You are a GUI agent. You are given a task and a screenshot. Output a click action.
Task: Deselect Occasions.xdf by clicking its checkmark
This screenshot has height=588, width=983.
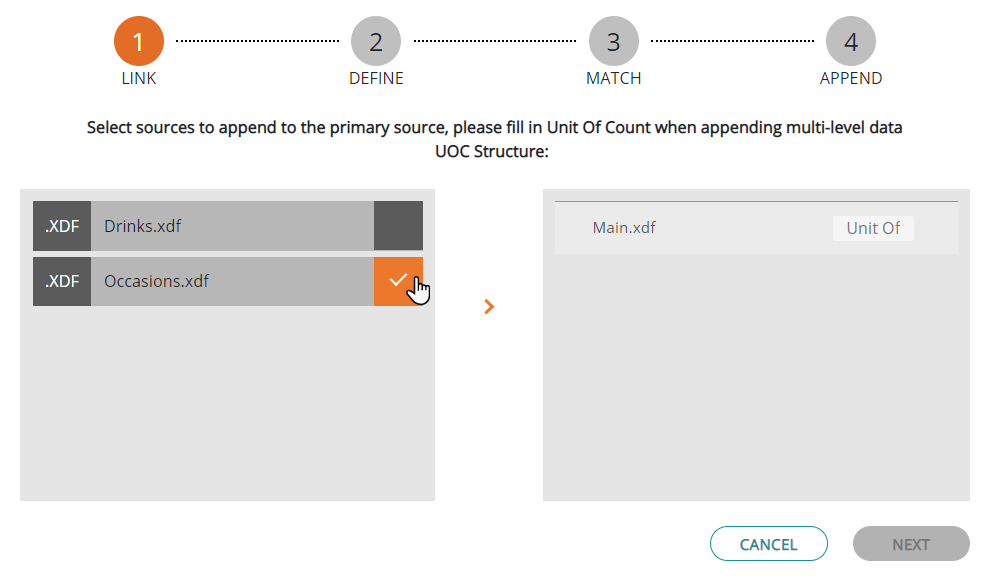(x=397, y=281)
